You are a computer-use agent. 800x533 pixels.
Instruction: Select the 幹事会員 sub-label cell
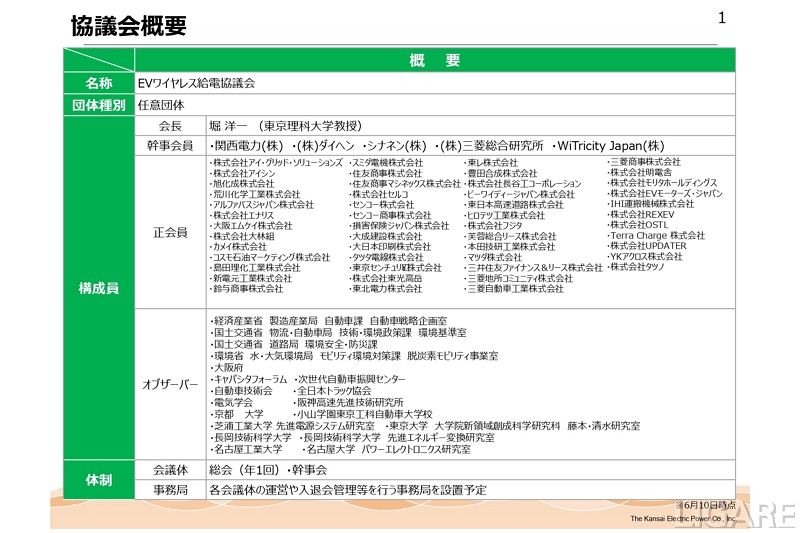[x=170, y=145]
